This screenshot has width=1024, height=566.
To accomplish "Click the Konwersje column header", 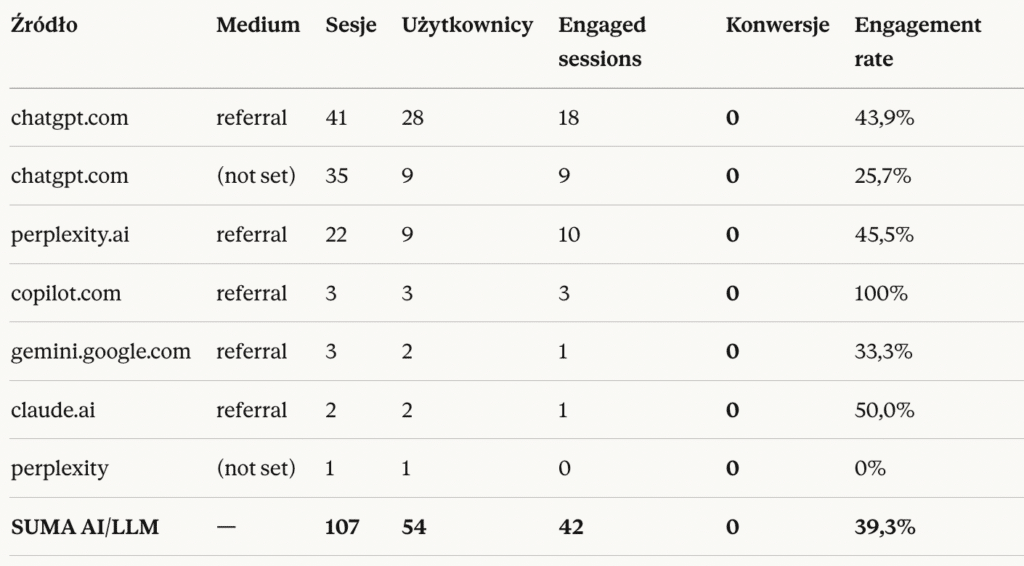I will click(778, 26).
